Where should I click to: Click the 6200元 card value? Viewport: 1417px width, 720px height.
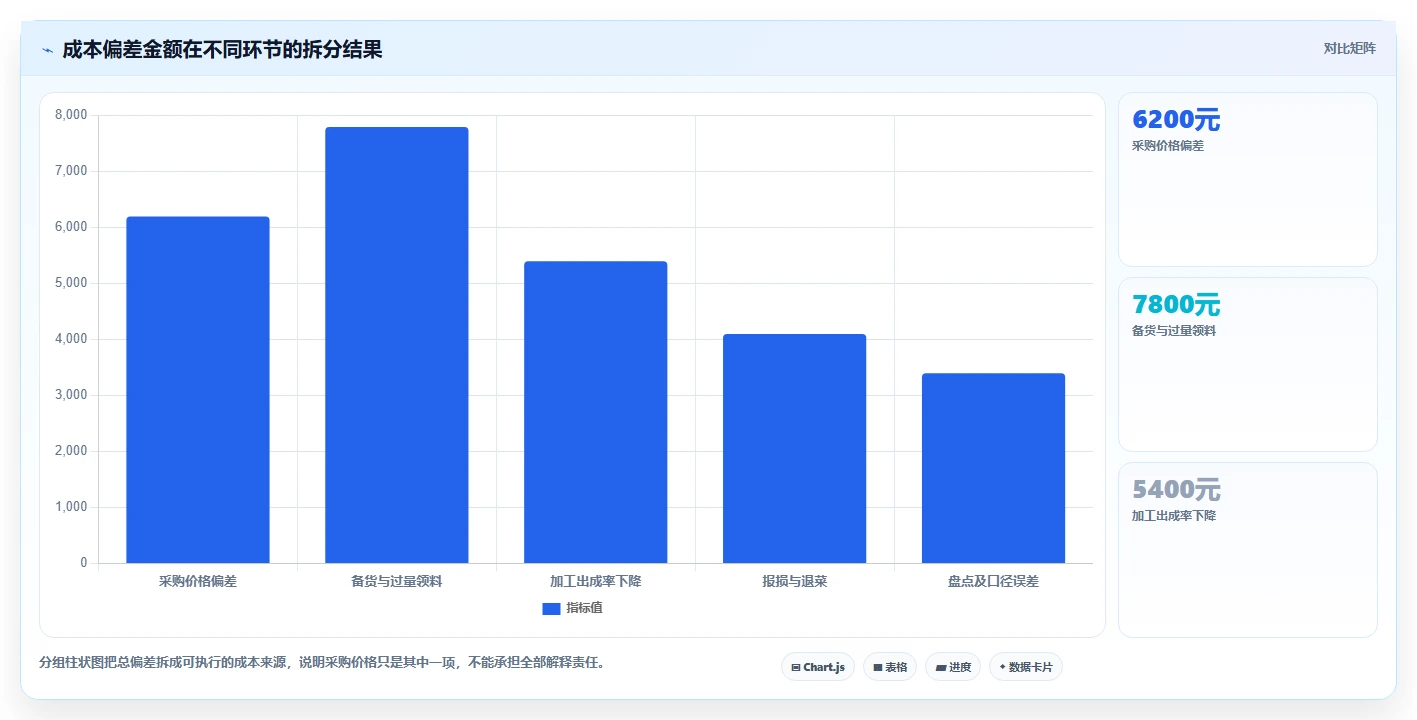click(1176, 120)
